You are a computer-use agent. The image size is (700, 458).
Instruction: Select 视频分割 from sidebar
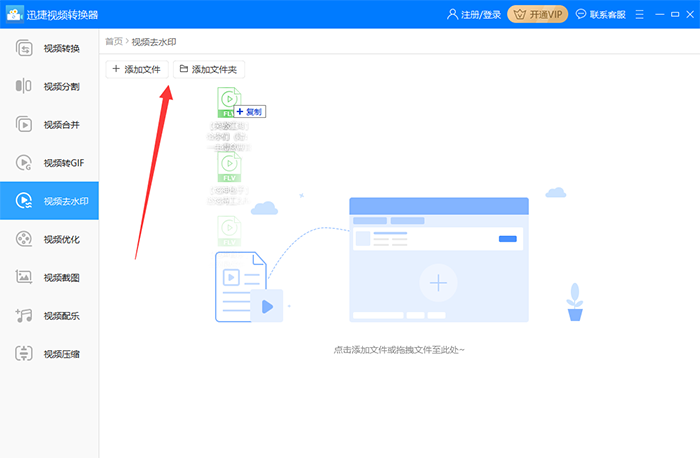pyautogui.click(x=49, y=86)
